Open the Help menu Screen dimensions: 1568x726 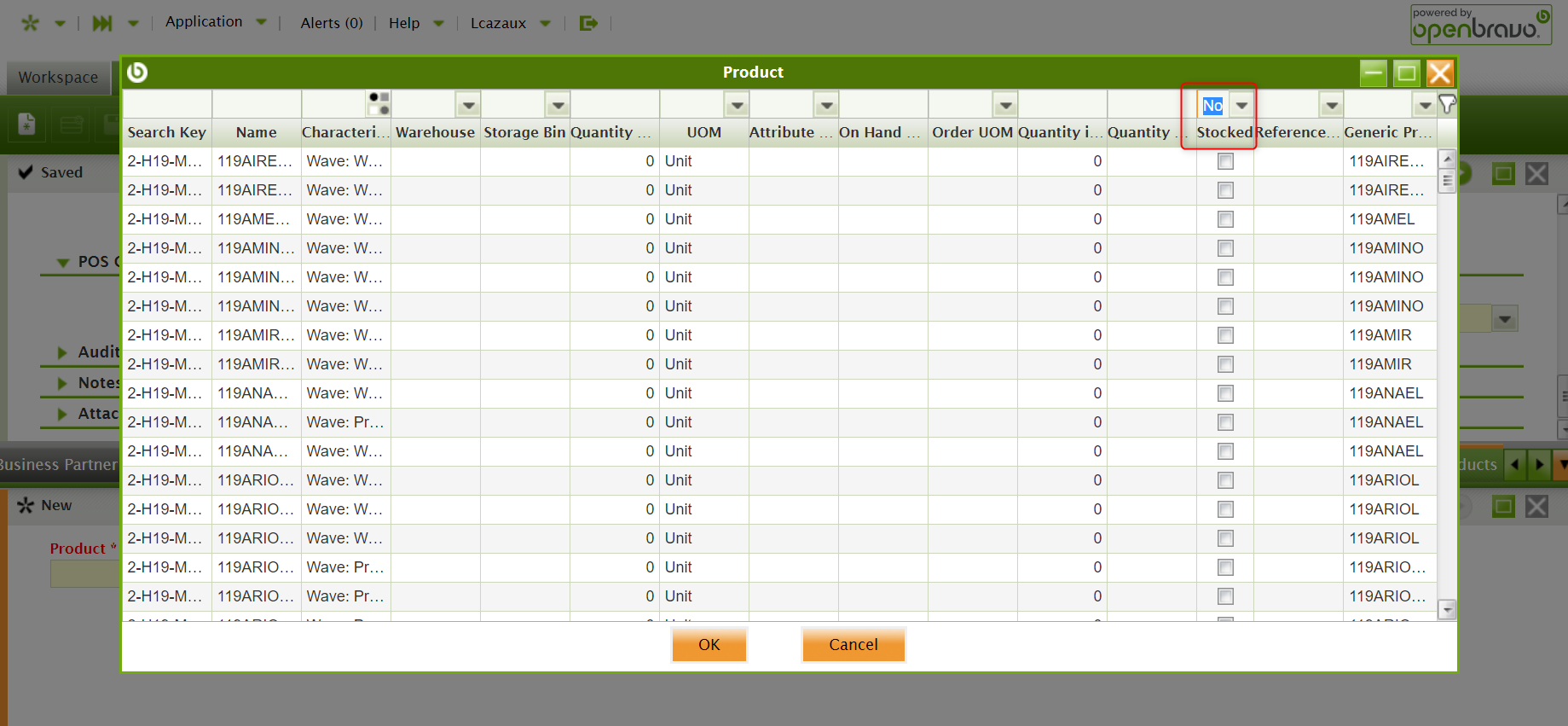[404, 23]
